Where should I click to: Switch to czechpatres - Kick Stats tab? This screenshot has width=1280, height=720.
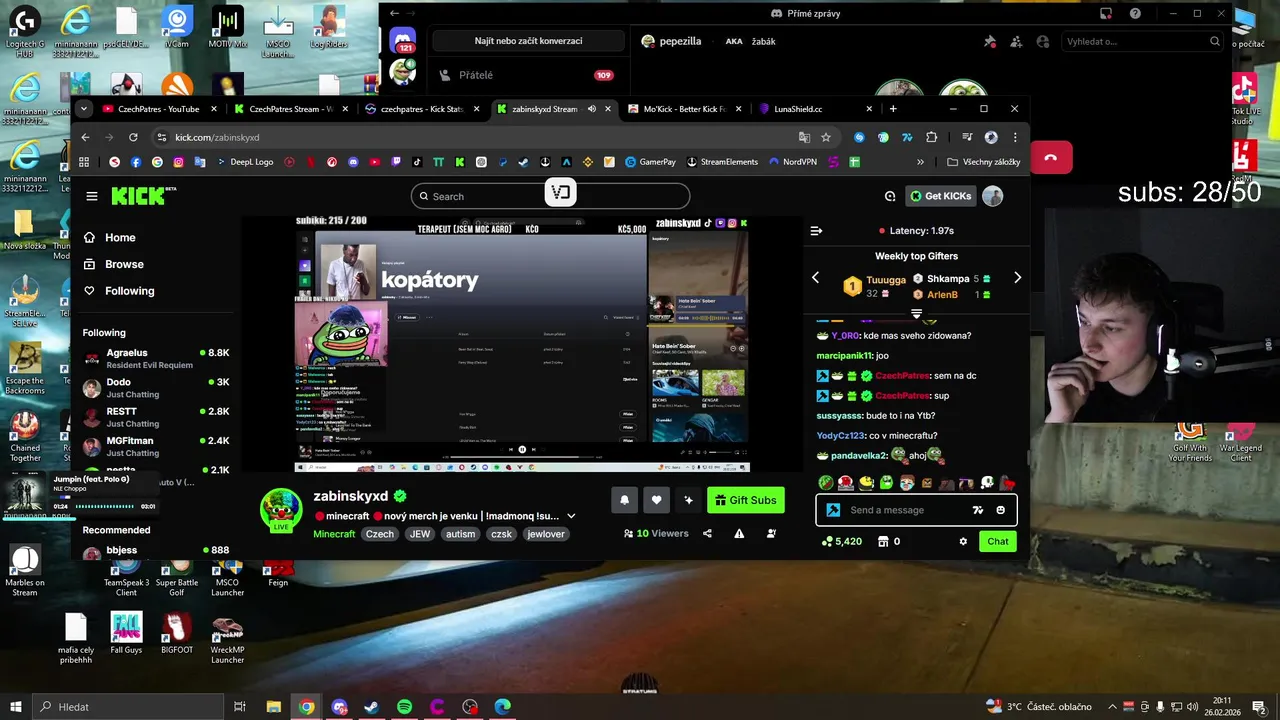click(422, 109)
